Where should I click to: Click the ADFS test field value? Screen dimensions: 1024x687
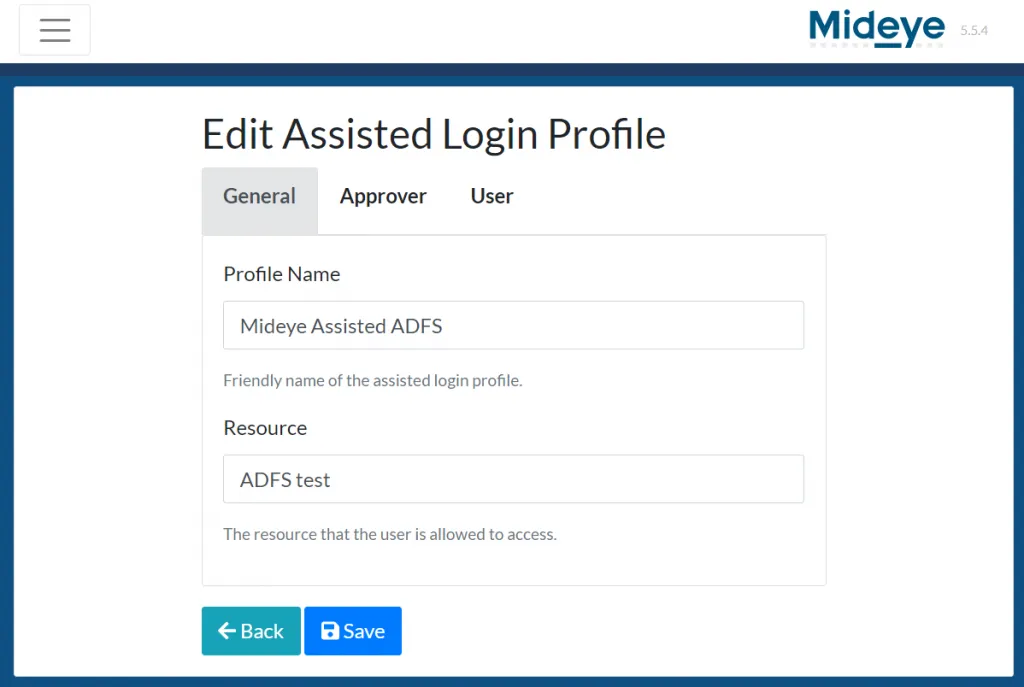[x=285, y=479]
